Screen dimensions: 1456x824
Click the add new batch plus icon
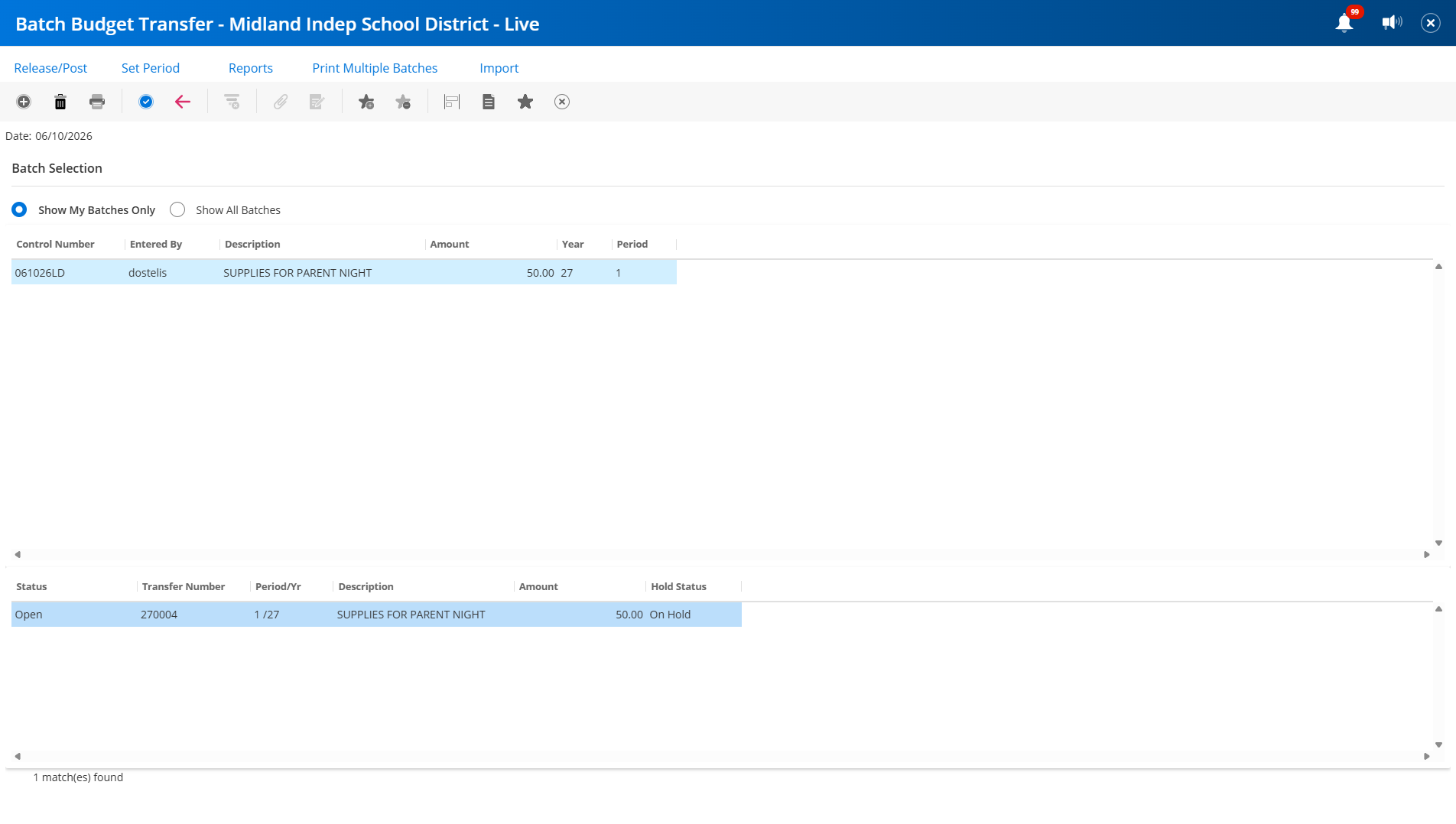(24, 102)
